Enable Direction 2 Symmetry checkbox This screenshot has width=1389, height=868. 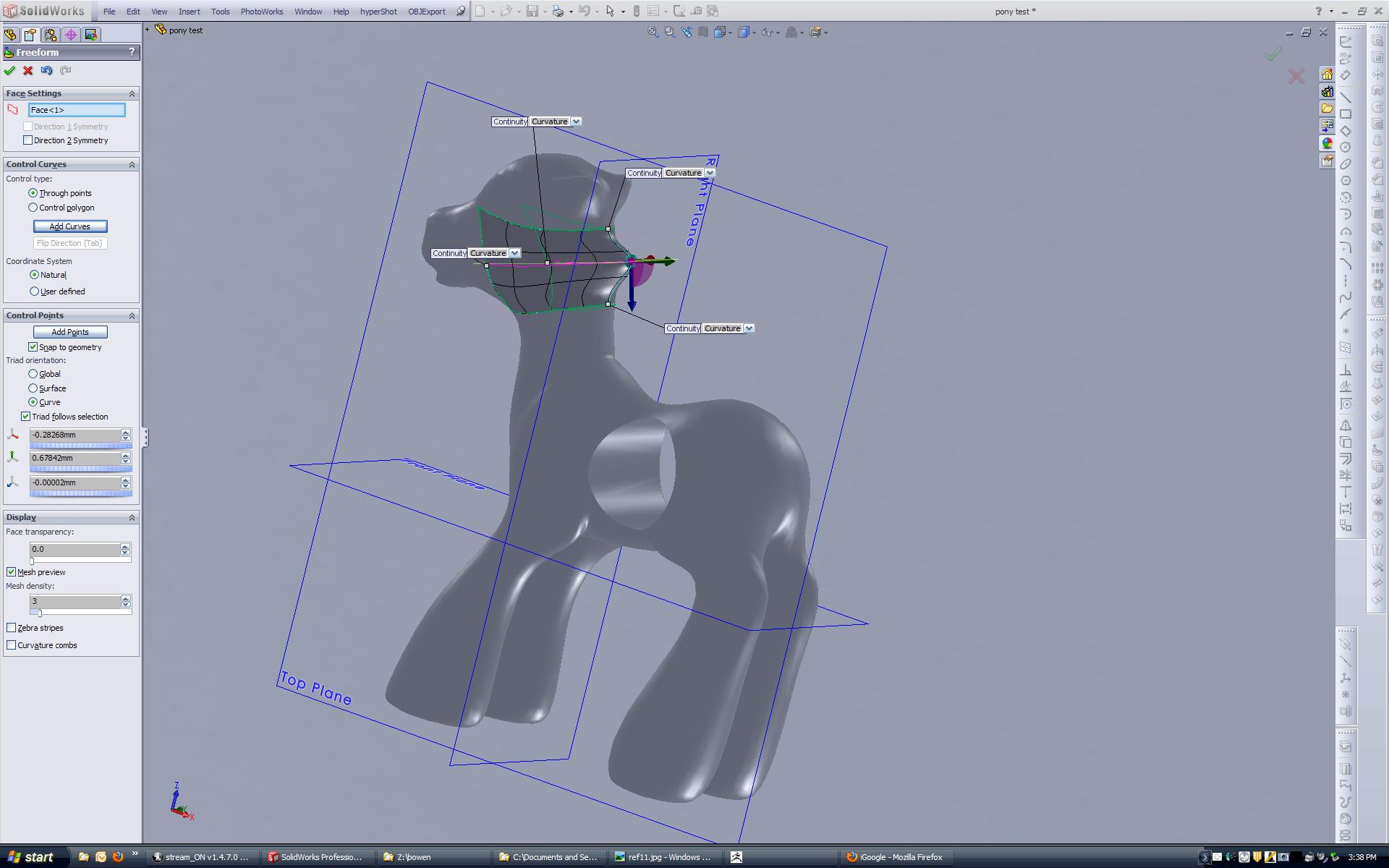[28, 140]
